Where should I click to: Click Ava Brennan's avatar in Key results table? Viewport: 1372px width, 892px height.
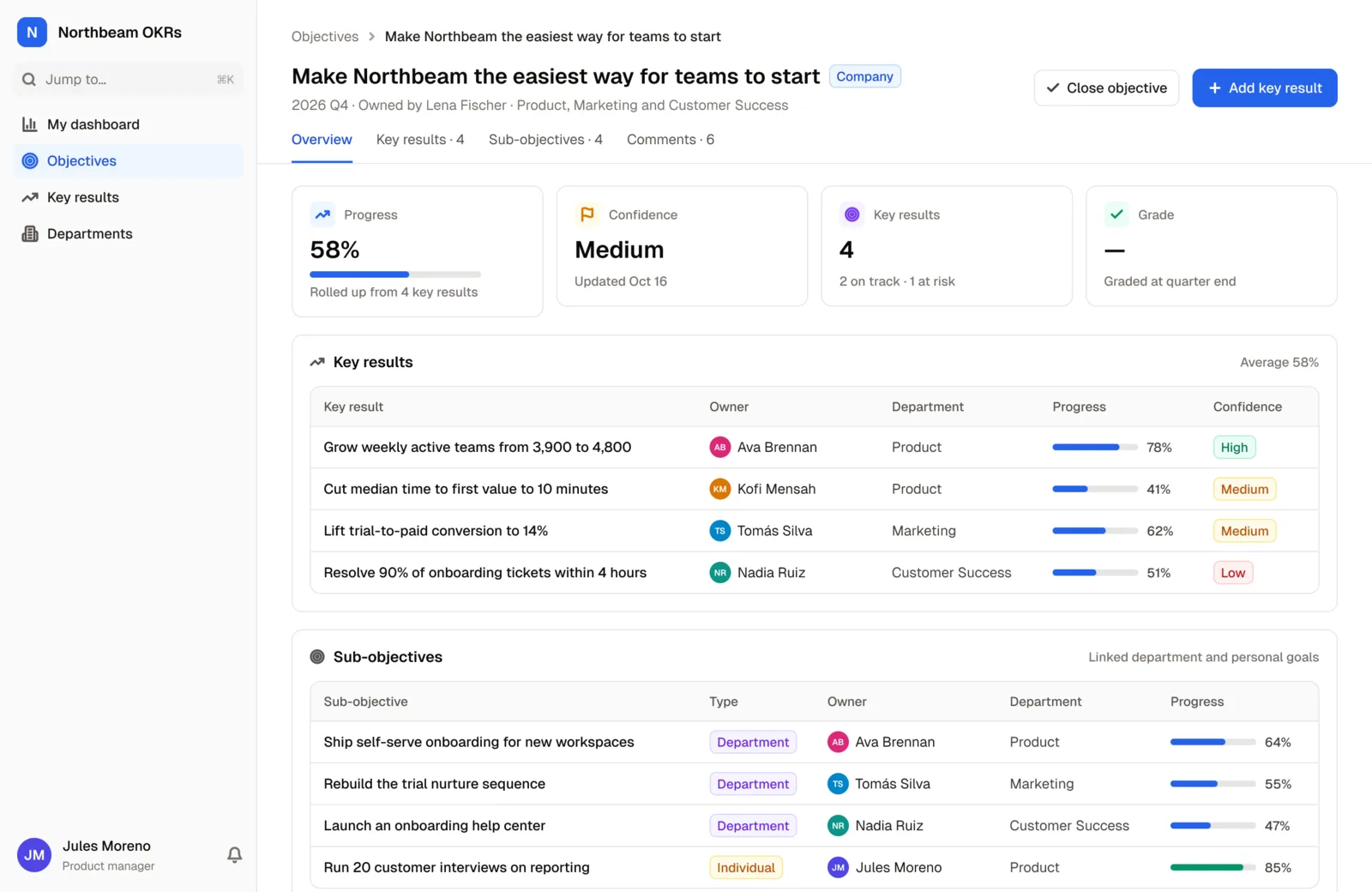720,447
